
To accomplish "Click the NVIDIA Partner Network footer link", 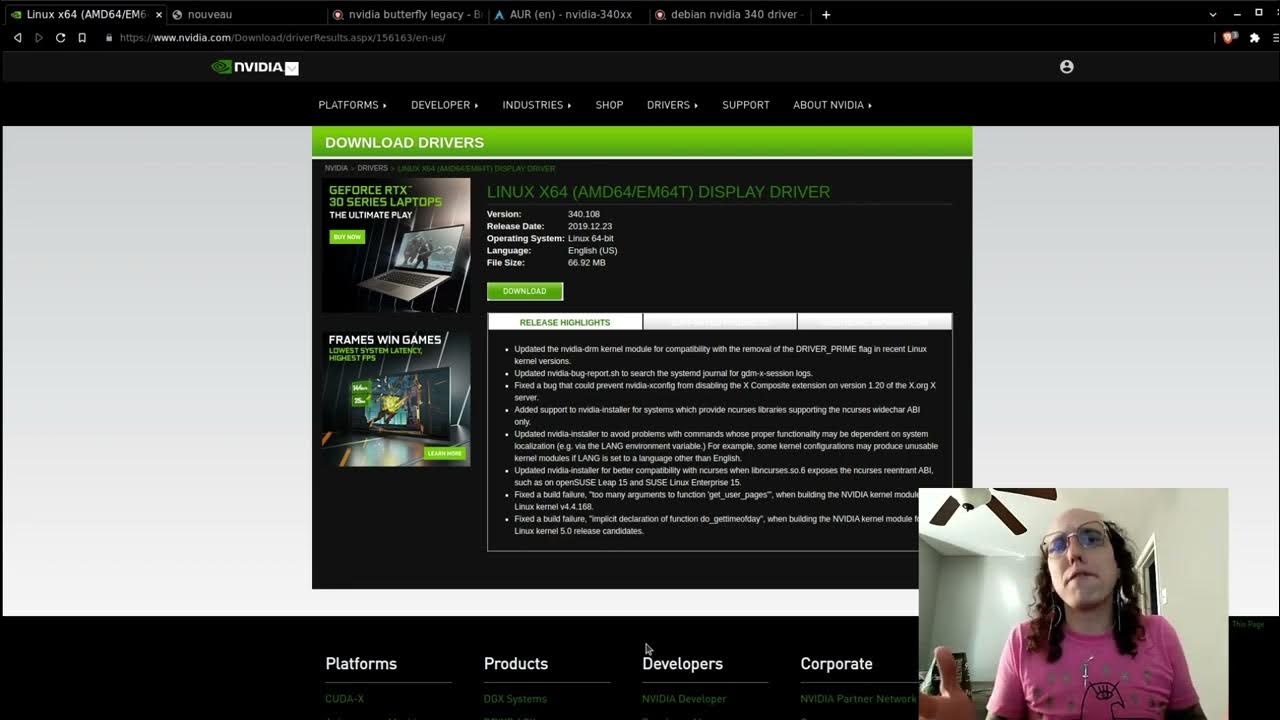I will [858, 699].
